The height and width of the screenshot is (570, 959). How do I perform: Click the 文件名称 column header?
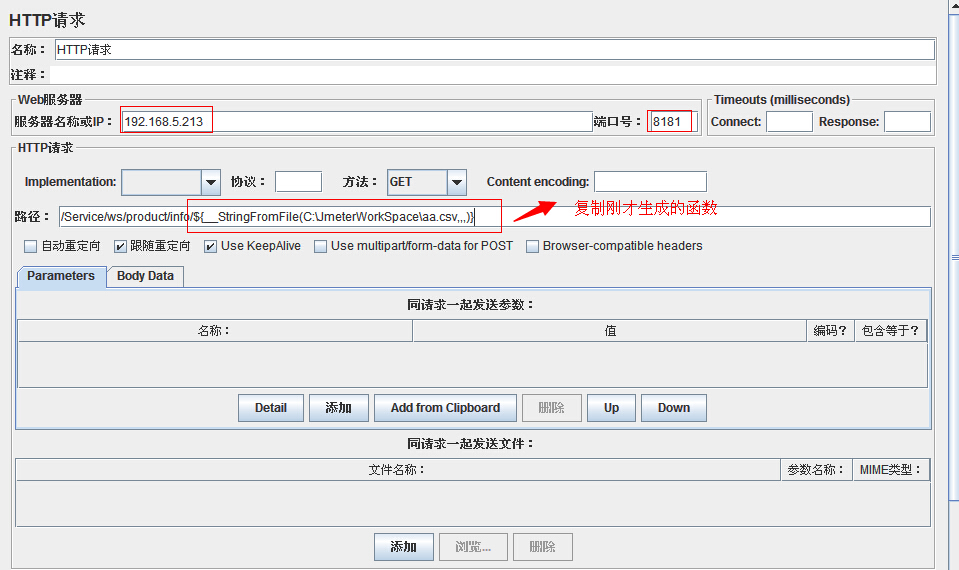point(398,470)
